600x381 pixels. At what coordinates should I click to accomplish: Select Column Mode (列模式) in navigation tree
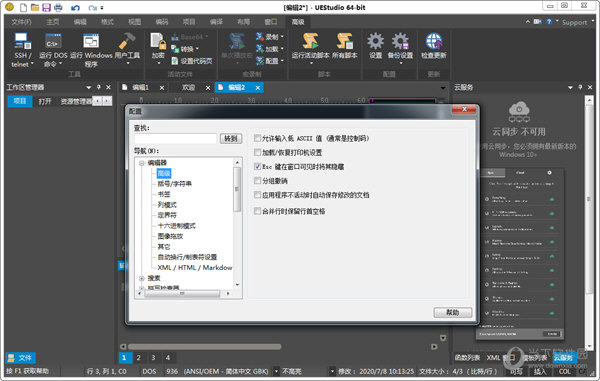click(x=167, y=205)
